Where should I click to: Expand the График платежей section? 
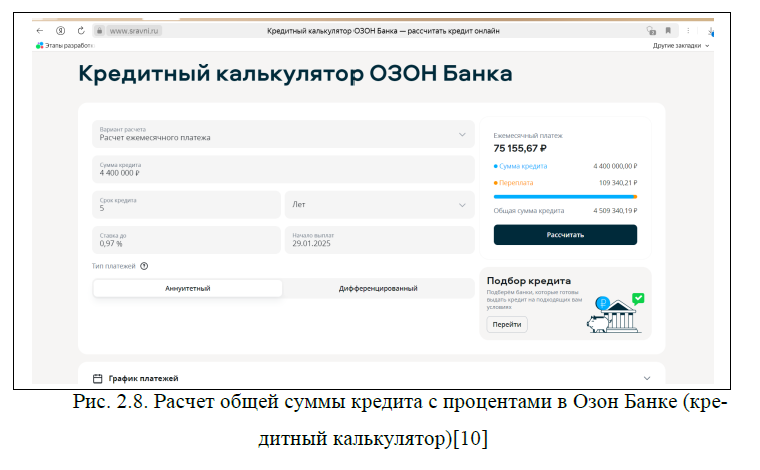[x=646, y=378]
